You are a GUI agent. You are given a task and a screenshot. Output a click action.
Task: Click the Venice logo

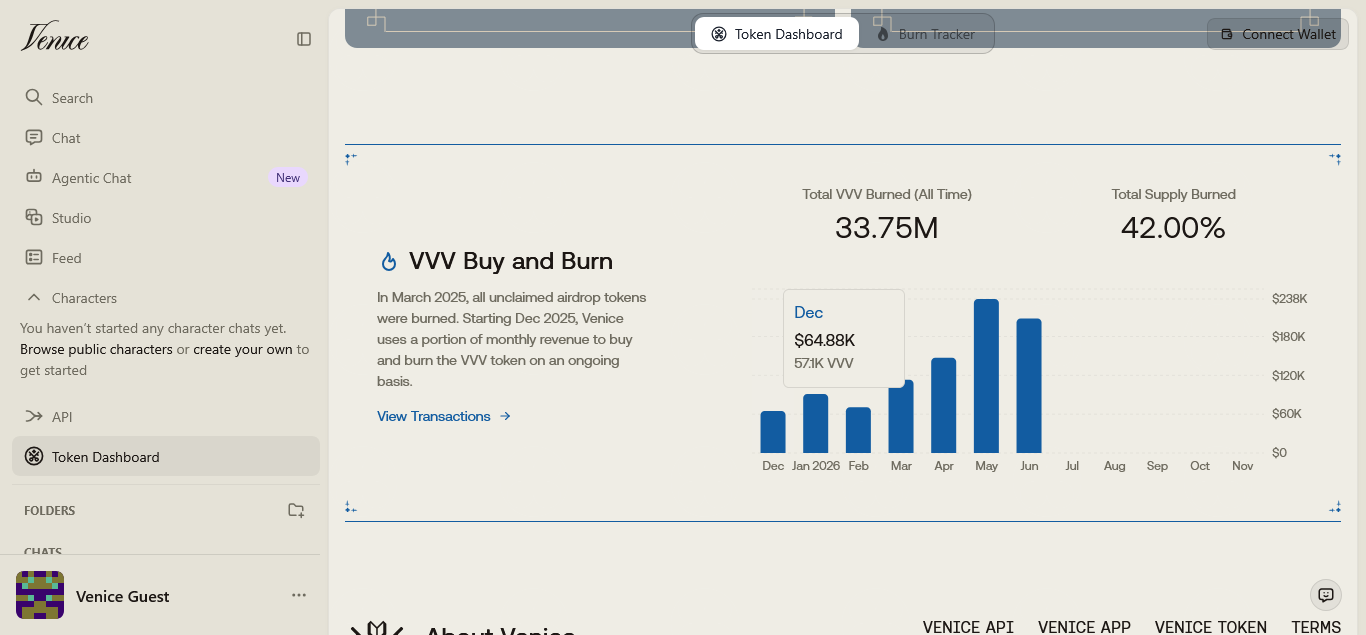tap(55, 38)
